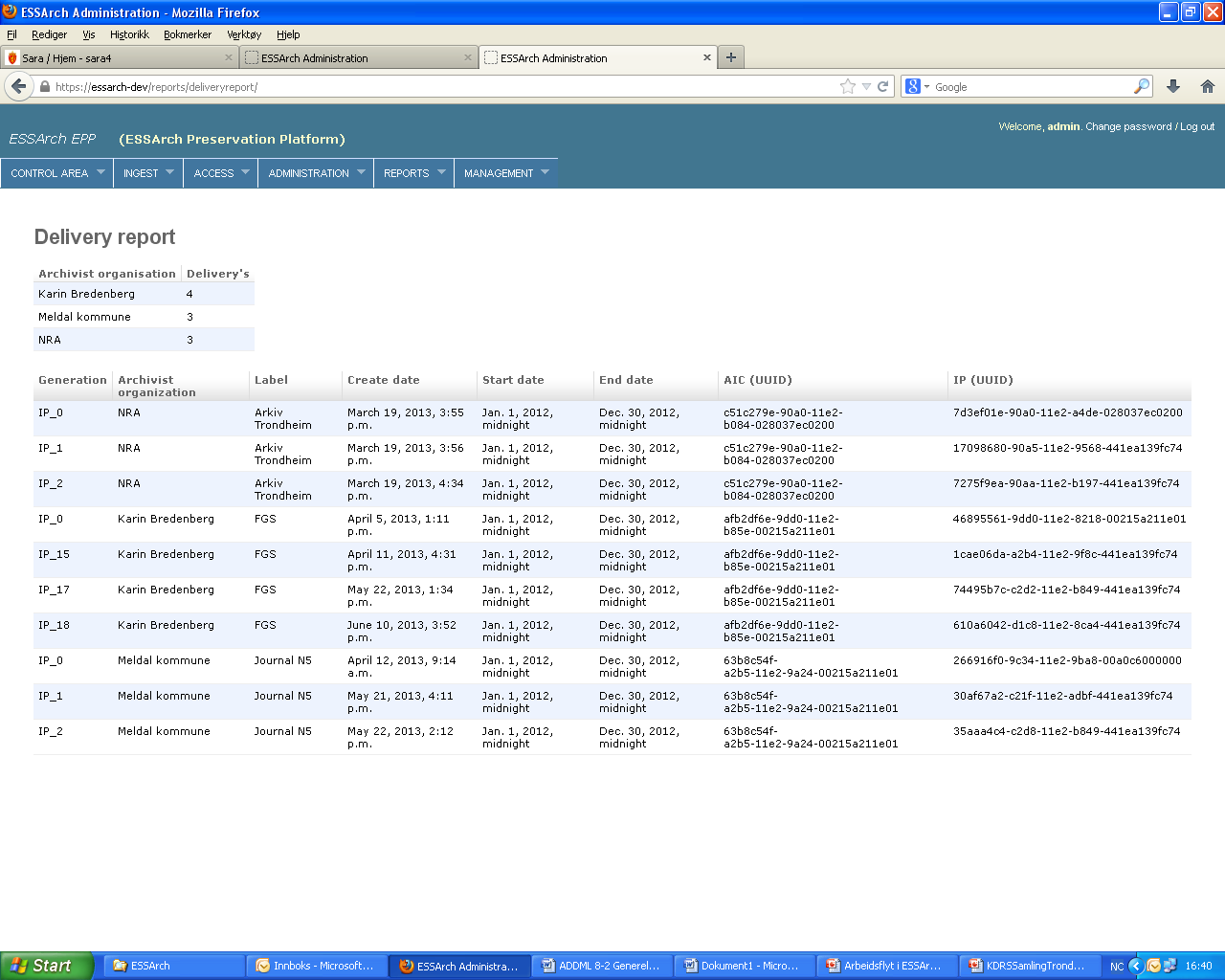1225x980 pixels.
Task: Open the Hjelp menu
Action: pos(288,34)
